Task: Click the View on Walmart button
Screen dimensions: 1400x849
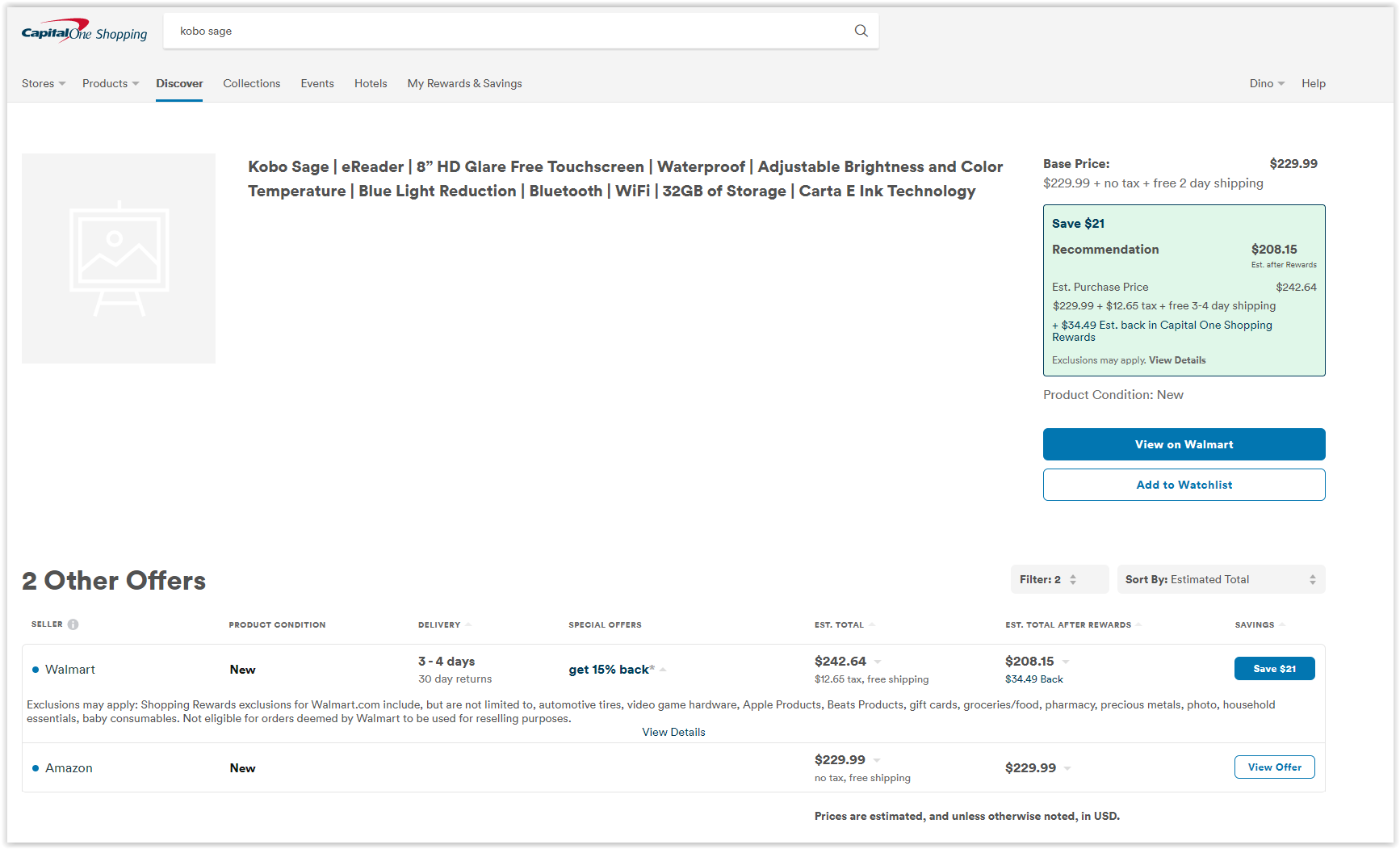Action: pyautogui.click(x=1184, y=444)
